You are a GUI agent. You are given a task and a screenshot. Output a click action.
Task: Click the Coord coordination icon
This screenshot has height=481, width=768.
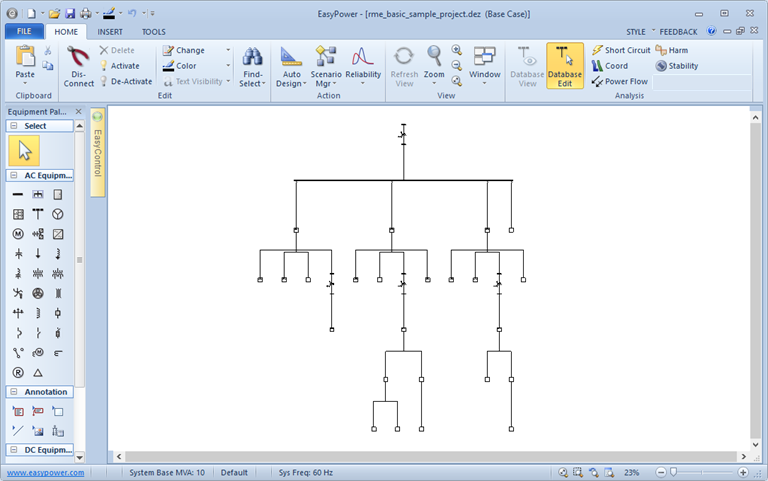610,66
